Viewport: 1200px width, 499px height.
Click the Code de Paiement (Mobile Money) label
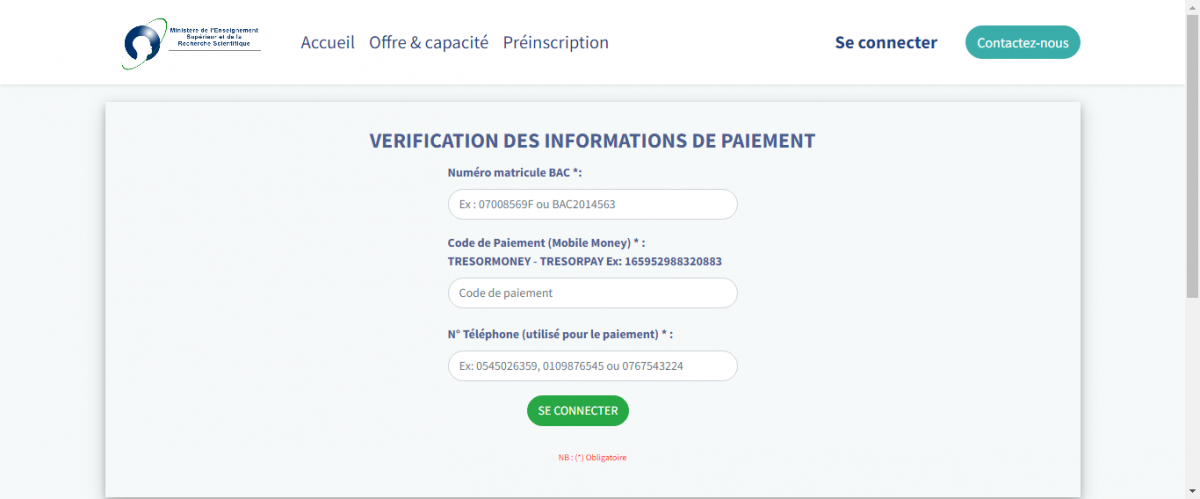tap(547, 242)
